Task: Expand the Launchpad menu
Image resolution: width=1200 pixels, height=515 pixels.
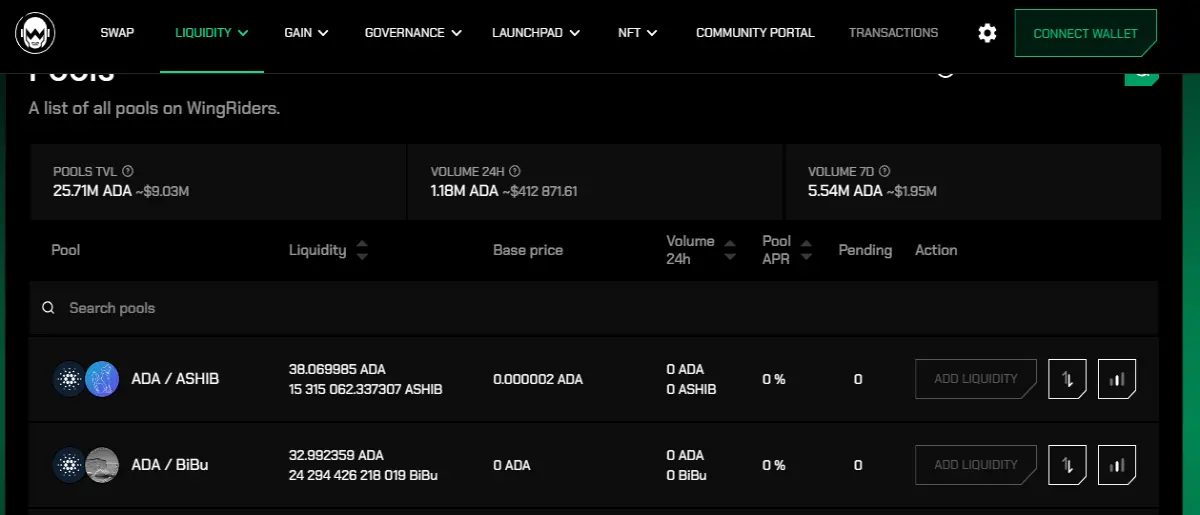Action: (536, 33)
